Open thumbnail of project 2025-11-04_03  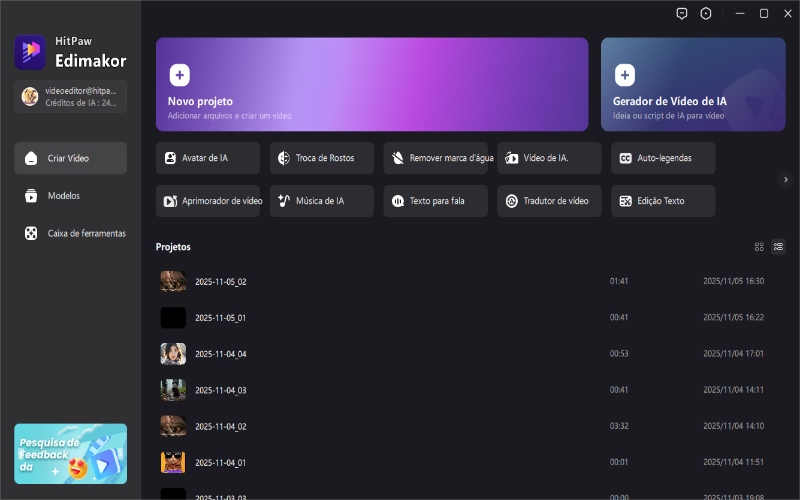(173, 390)
